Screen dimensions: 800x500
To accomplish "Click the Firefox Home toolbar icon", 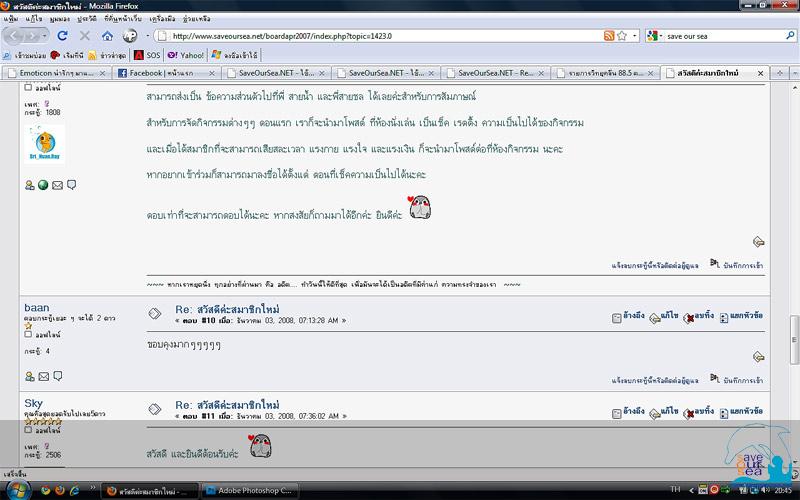I will [x=107, y=35].
